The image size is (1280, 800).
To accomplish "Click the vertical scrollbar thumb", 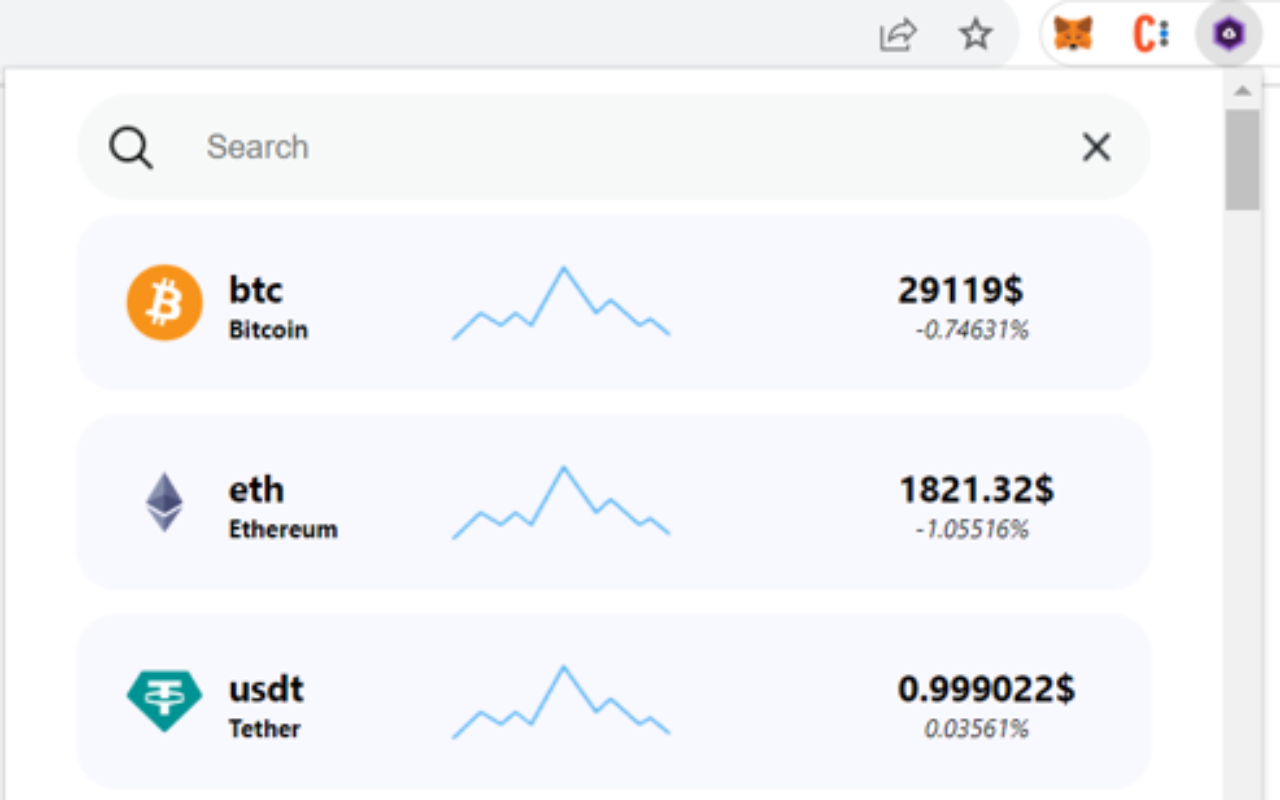I will pos(1242,160).
